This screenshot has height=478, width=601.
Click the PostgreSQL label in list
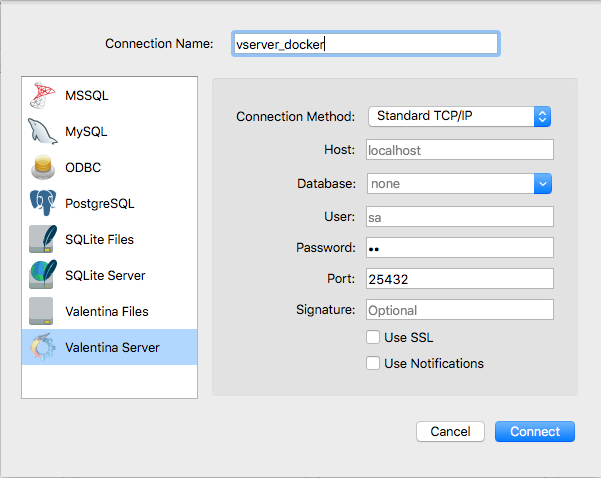click(x=100, y=204)
